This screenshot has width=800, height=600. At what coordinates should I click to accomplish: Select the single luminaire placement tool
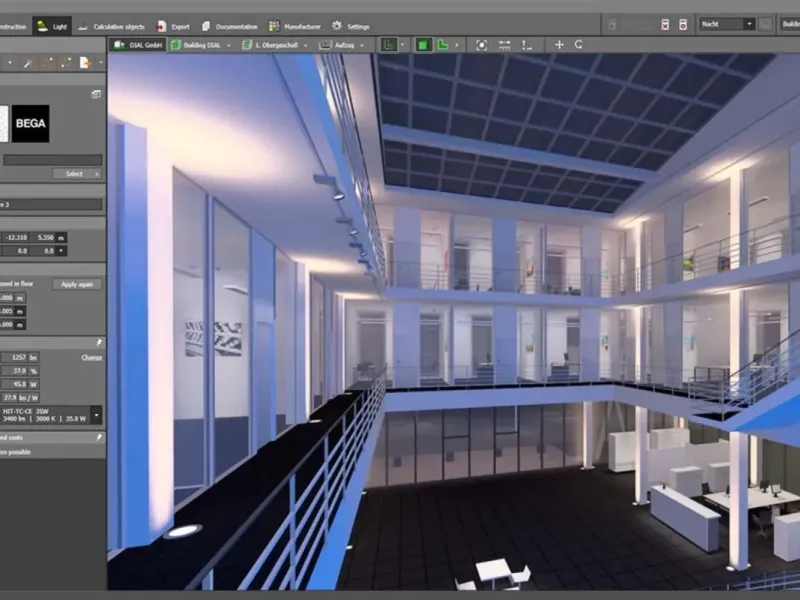click(9, 63)
